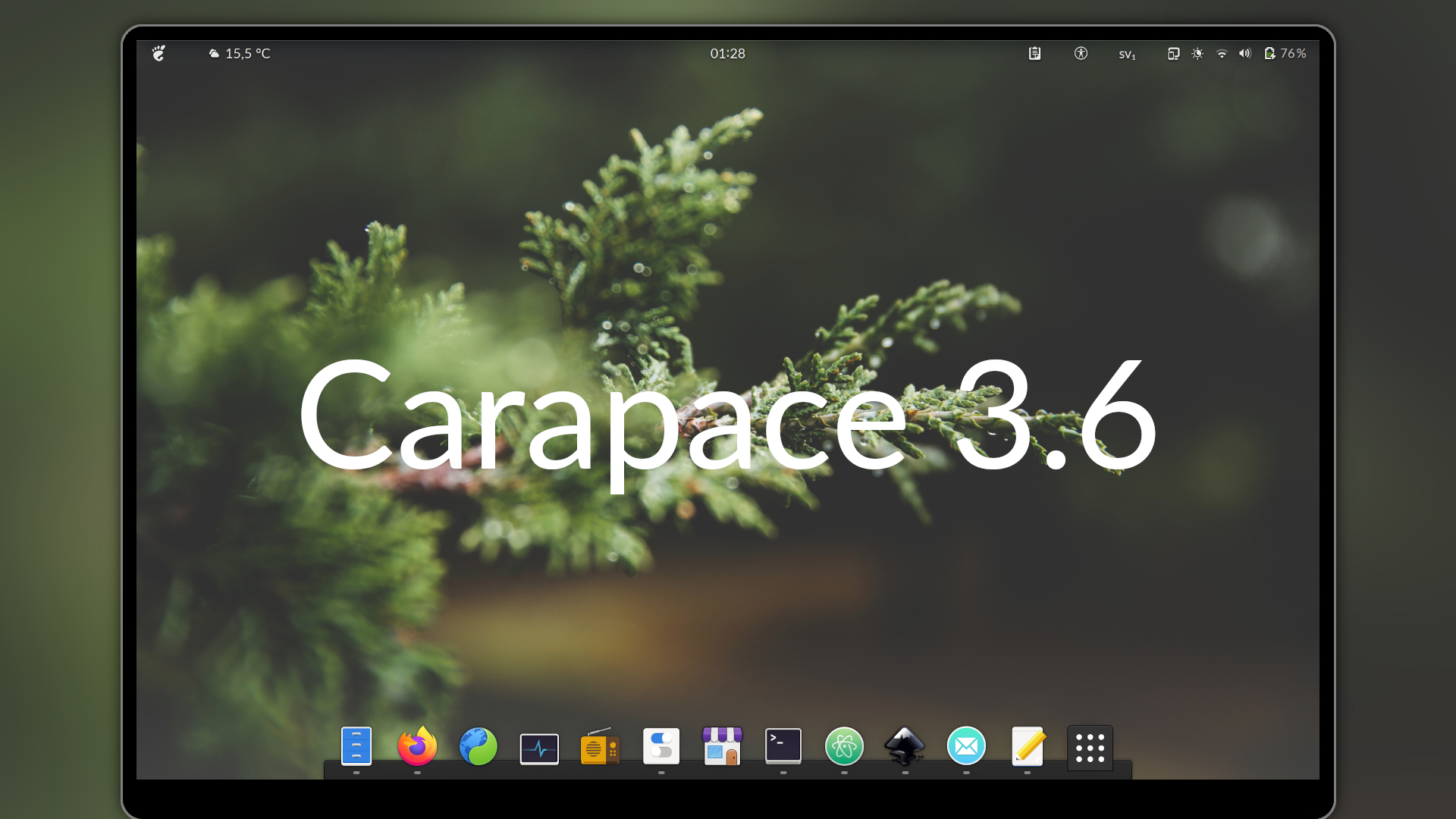Image resolution: width=1456 pixels, height=819 pixels.
Task: Click the brightness sun icon
Action: pos(1197,53)
